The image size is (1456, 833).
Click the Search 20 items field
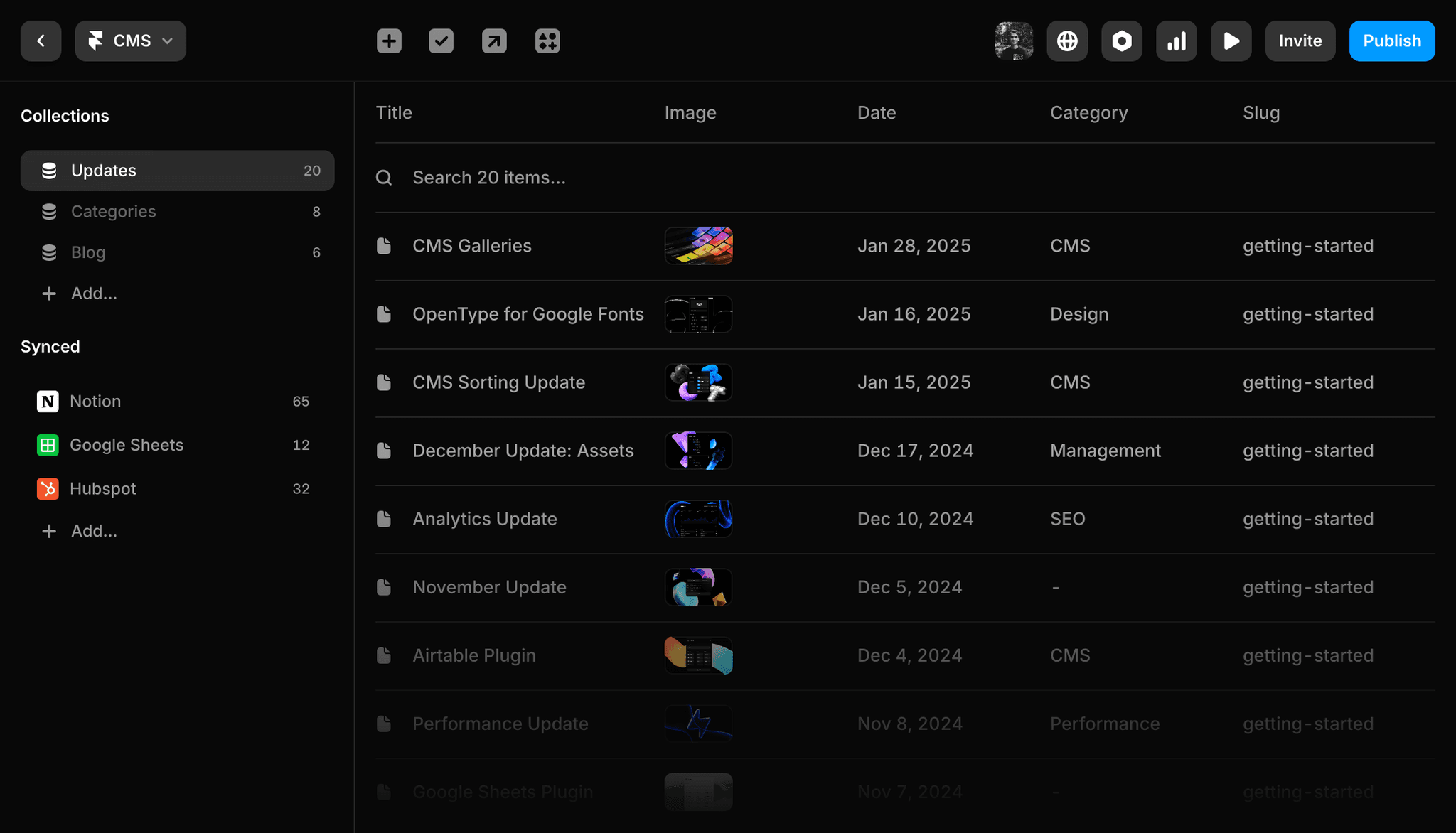(489, 178)
